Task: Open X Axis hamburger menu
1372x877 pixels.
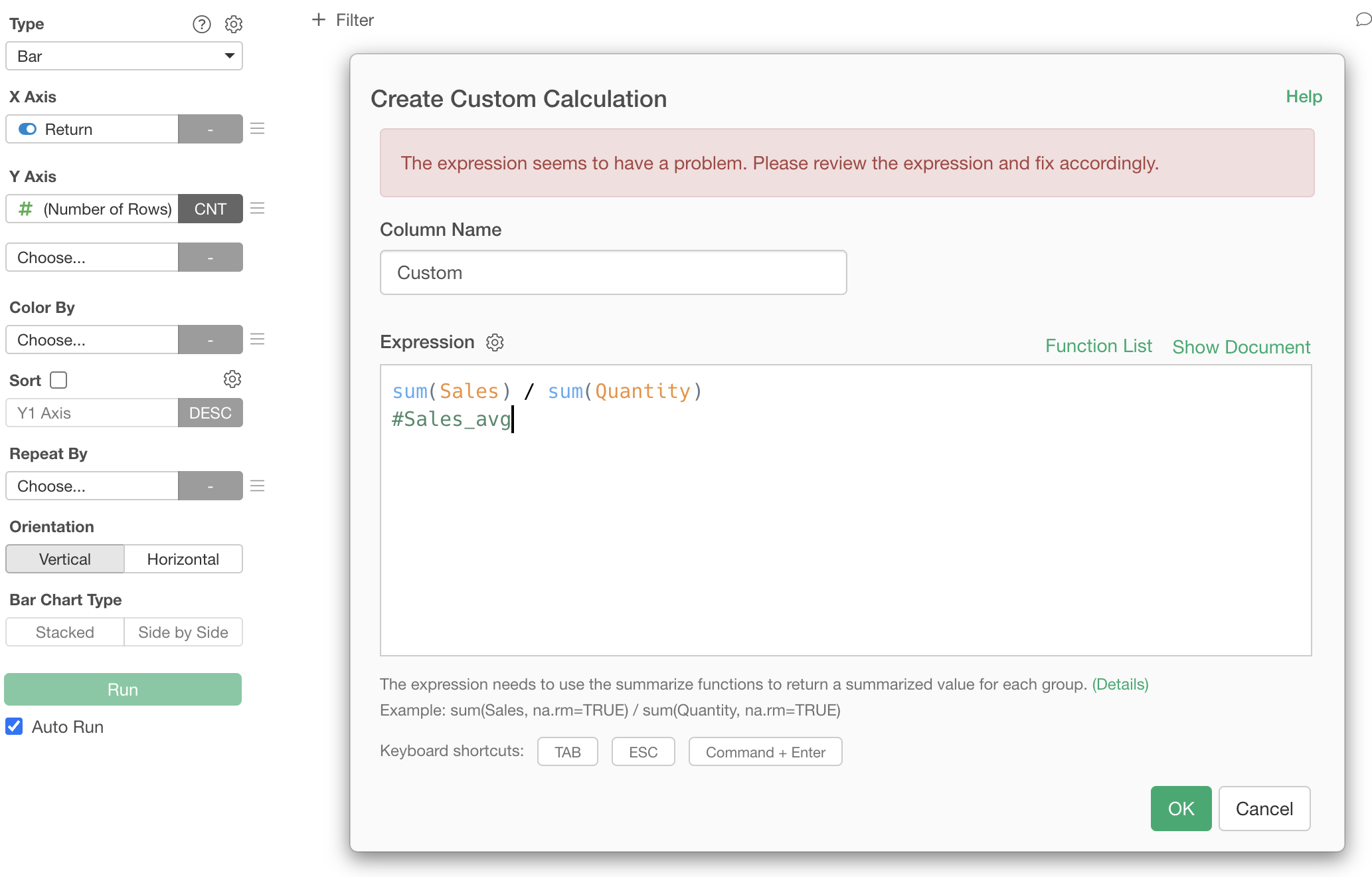Action: 258,129
